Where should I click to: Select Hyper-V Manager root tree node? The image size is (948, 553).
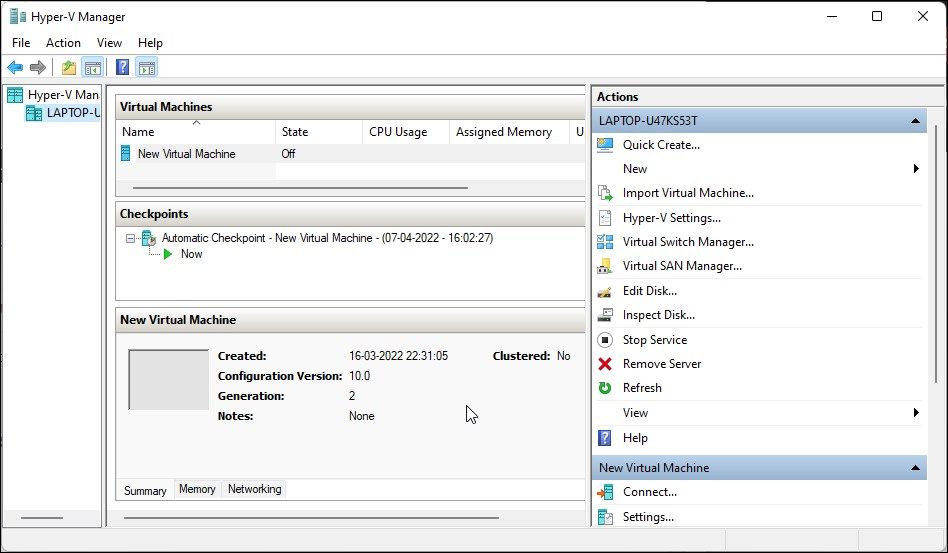point(53,95)
